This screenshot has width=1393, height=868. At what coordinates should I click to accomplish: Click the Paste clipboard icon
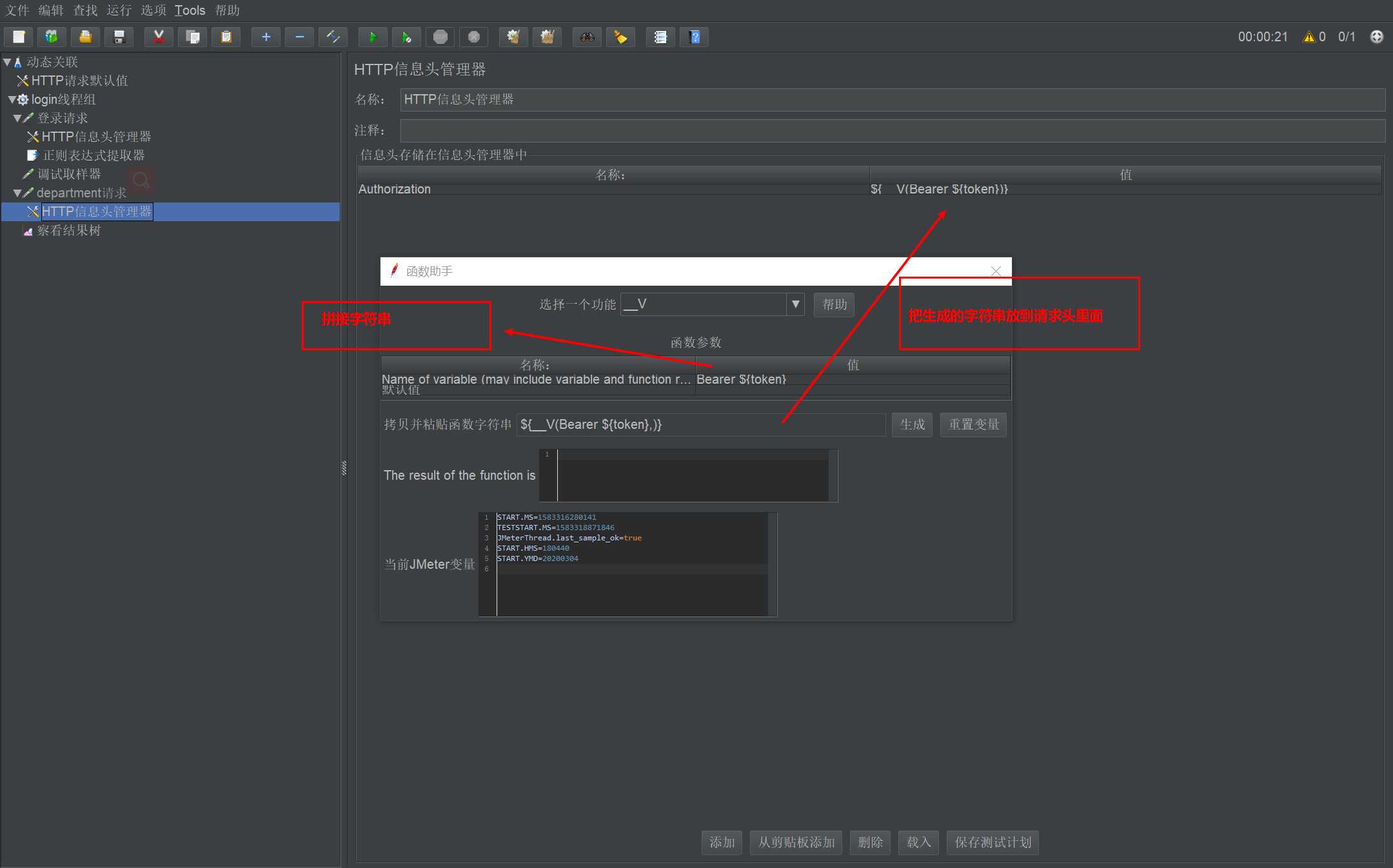[226, 37]
